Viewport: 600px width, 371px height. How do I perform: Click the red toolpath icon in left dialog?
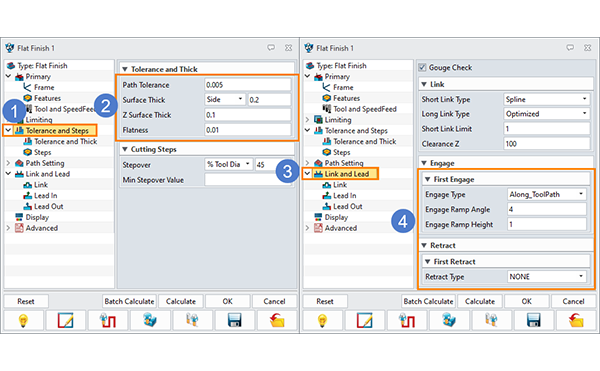pyautogui.click(x=108, y=321)
